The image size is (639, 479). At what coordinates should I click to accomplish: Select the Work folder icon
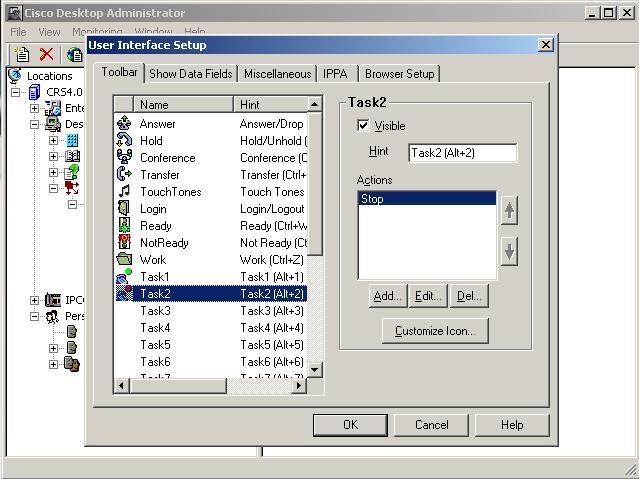(x=124, y=259)
